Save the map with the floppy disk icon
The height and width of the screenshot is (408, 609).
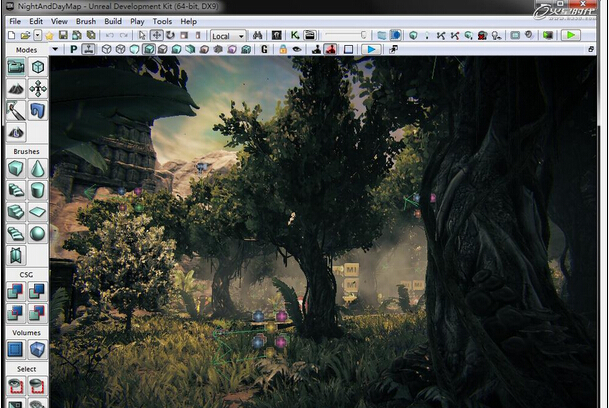tap(63, 35)
